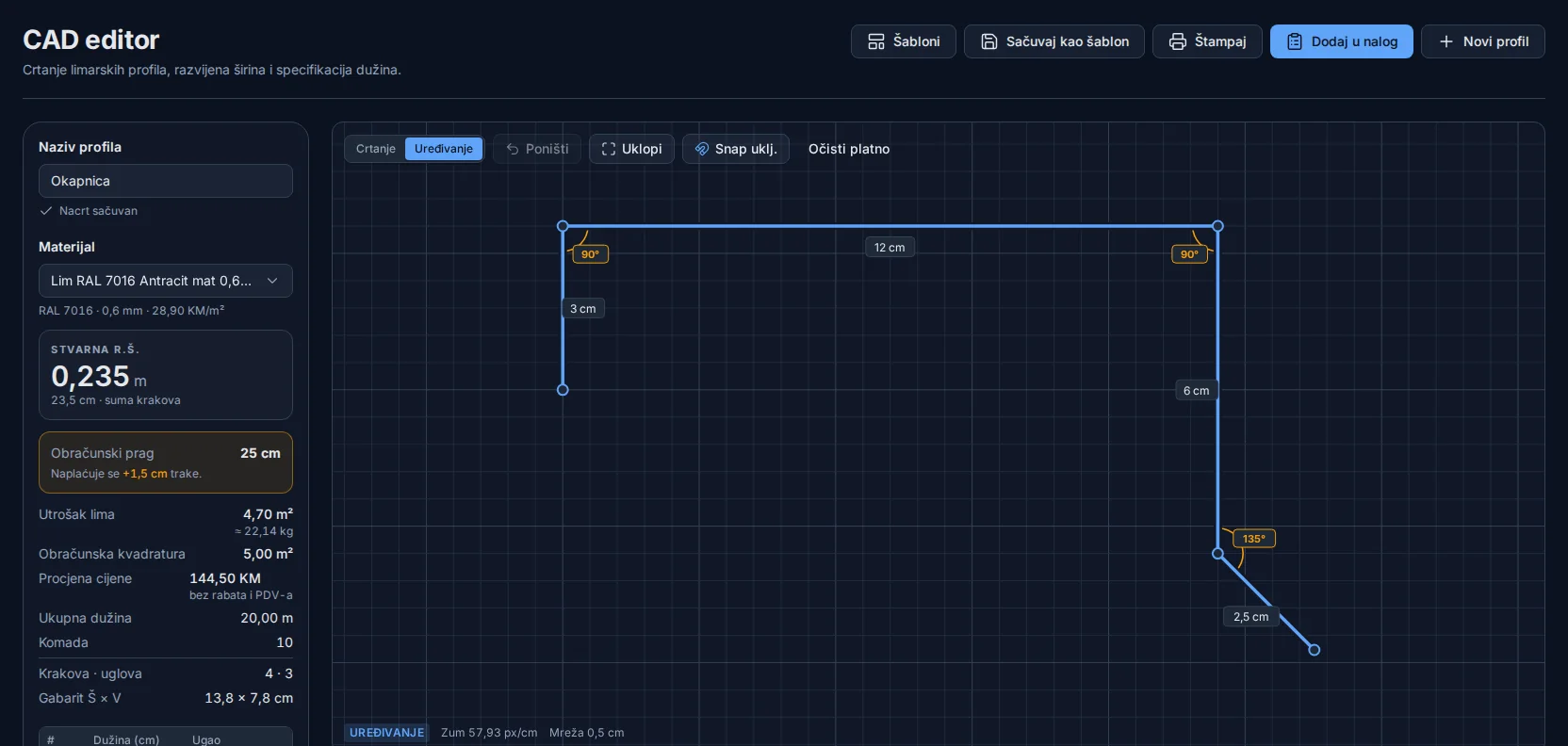
Task: Click the Naziv profila field Okapnica
Action: pyautogui.click(x=166, y=181)
